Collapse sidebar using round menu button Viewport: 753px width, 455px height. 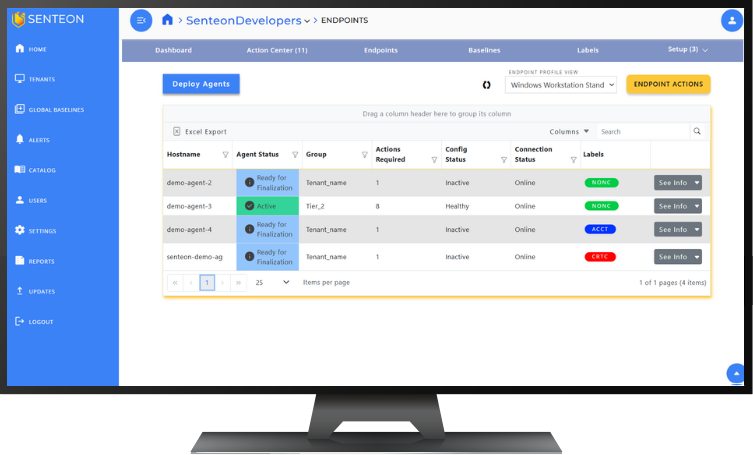142,20
